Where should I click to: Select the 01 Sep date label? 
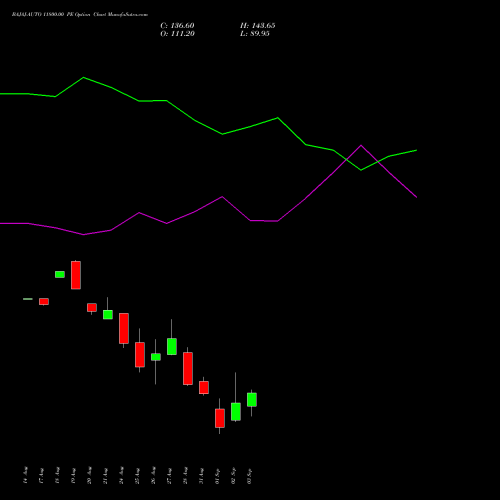pos(218,475)
